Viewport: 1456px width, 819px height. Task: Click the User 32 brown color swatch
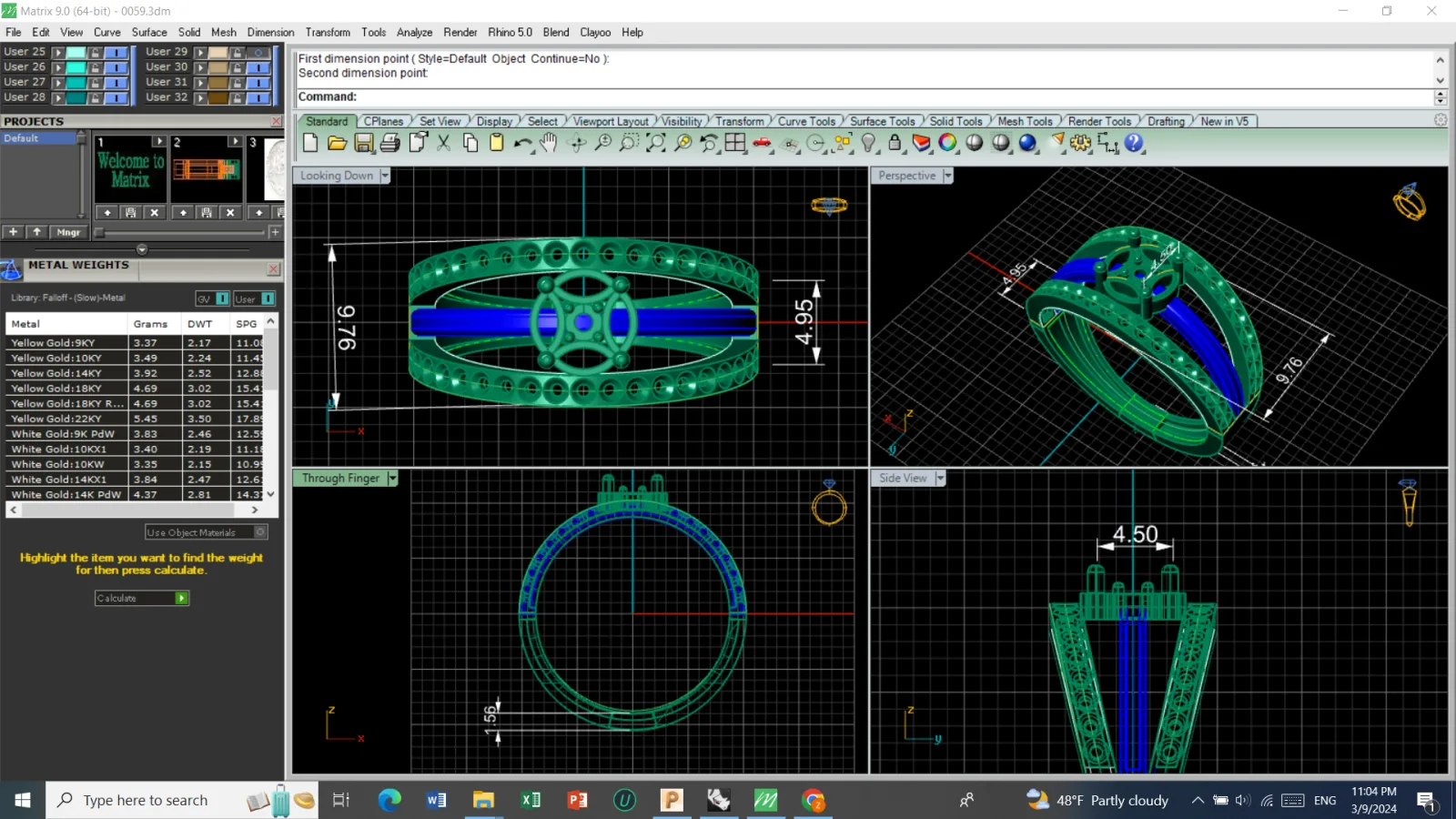(x=218, y=97)
